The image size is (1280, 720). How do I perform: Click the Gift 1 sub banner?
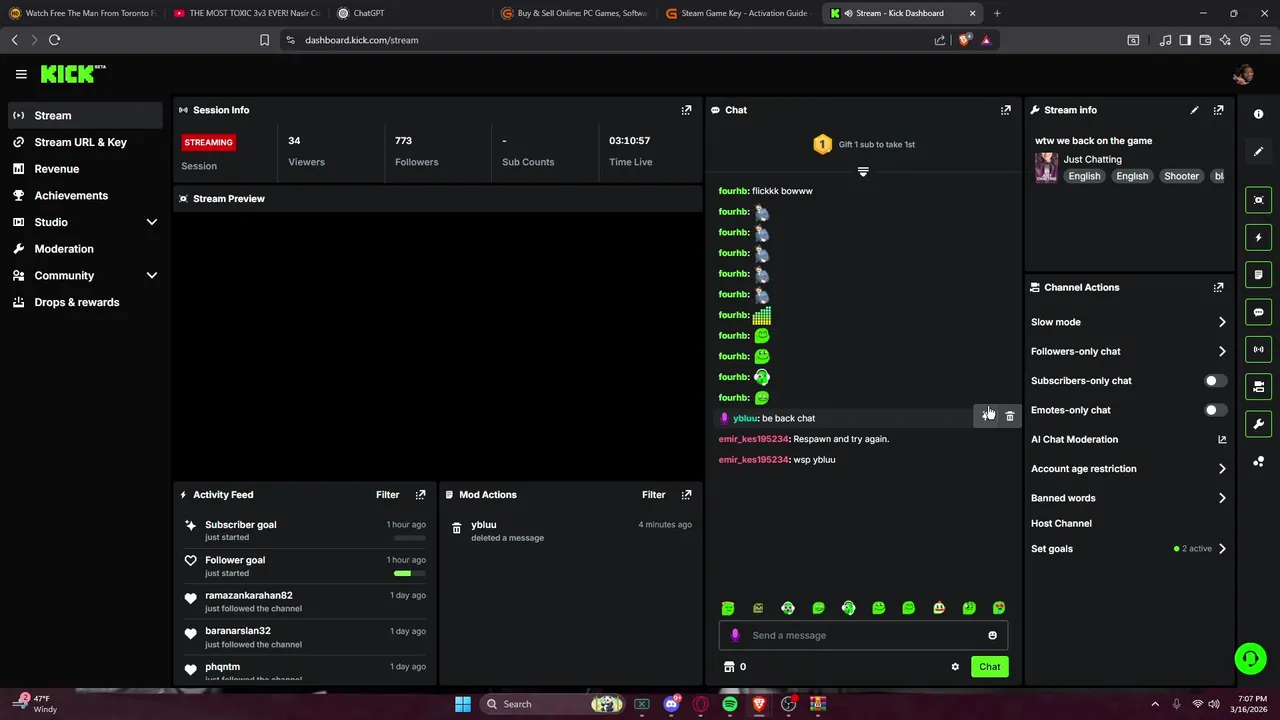pyautogui.click(x=864, y=144)
